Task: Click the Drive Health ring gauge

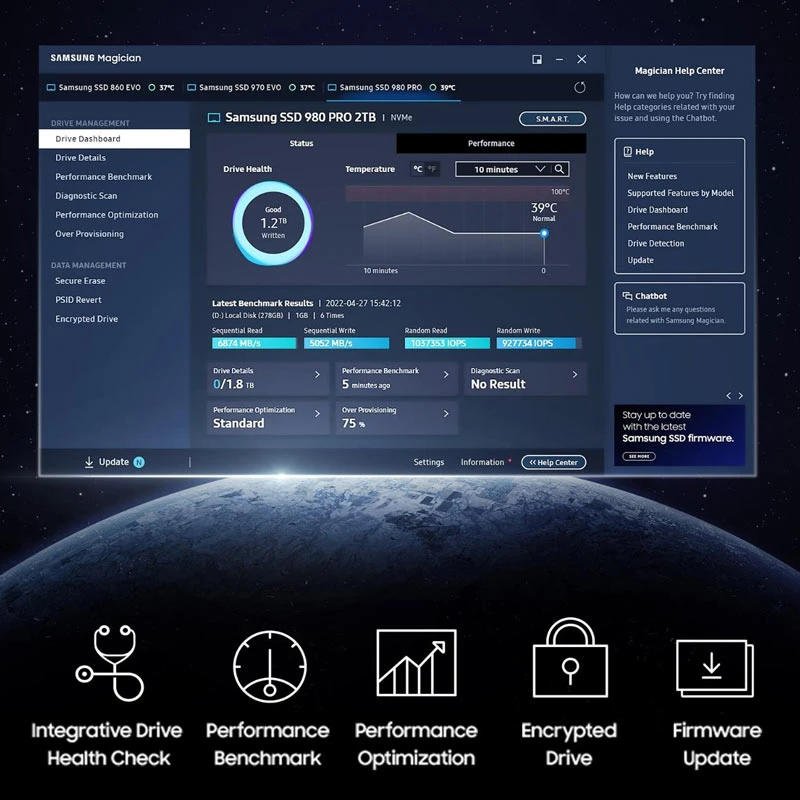Action: tap(273, 223)
